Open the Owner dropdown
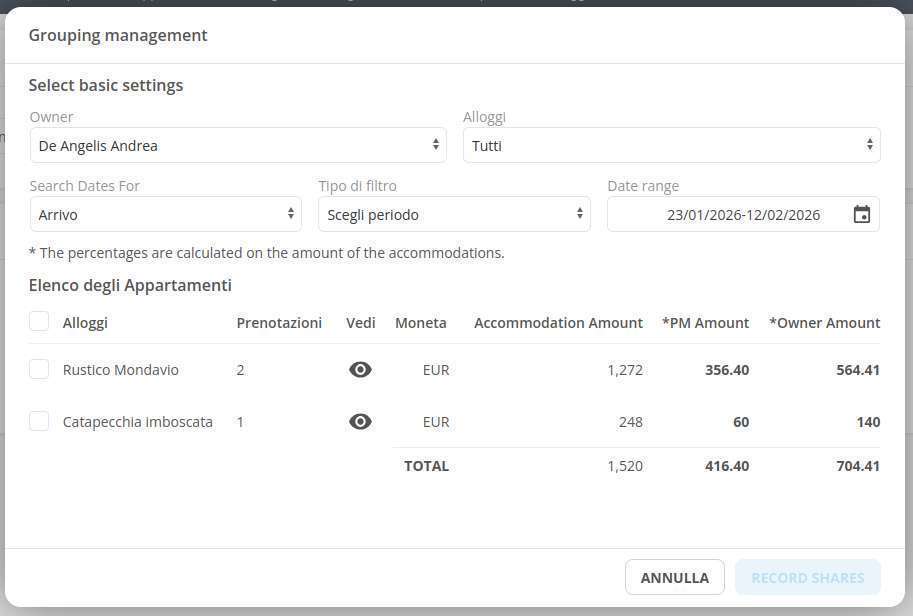The width and height of the screenshot is (913, 616). coord(238,146)
